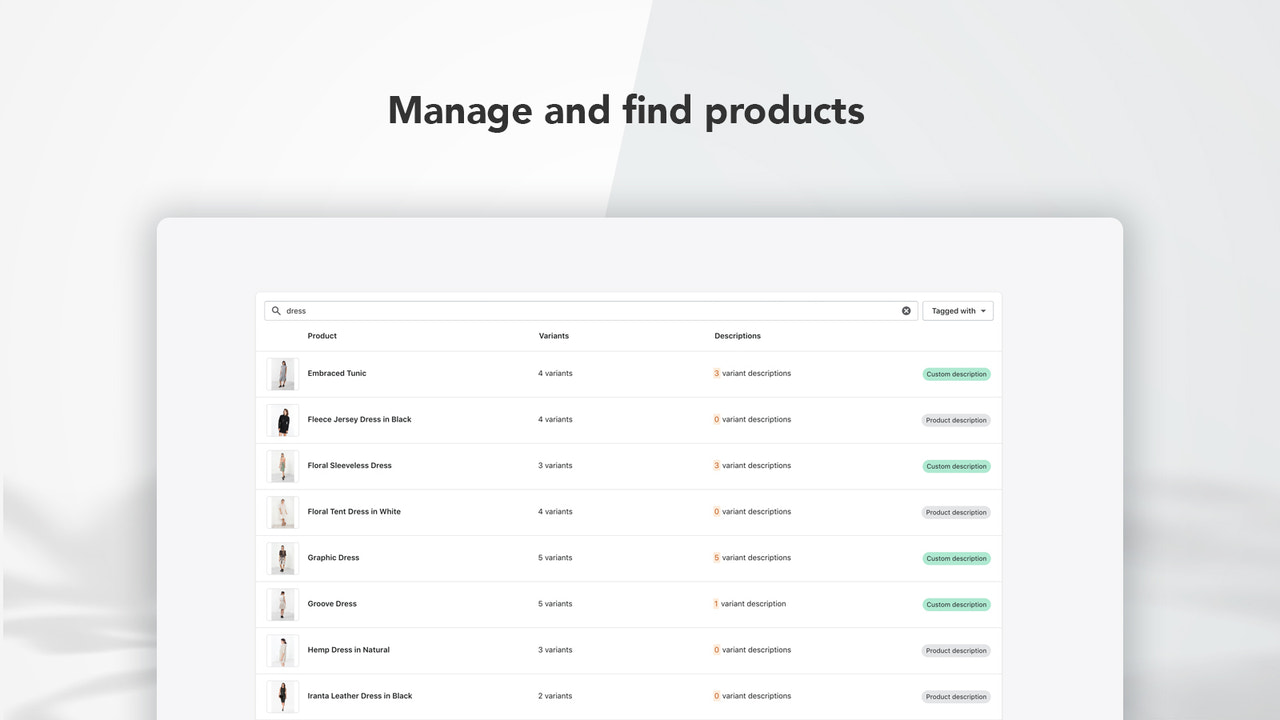
Task: Click the orange 1 badge for Groove Dress
Action: pos(717,604)
